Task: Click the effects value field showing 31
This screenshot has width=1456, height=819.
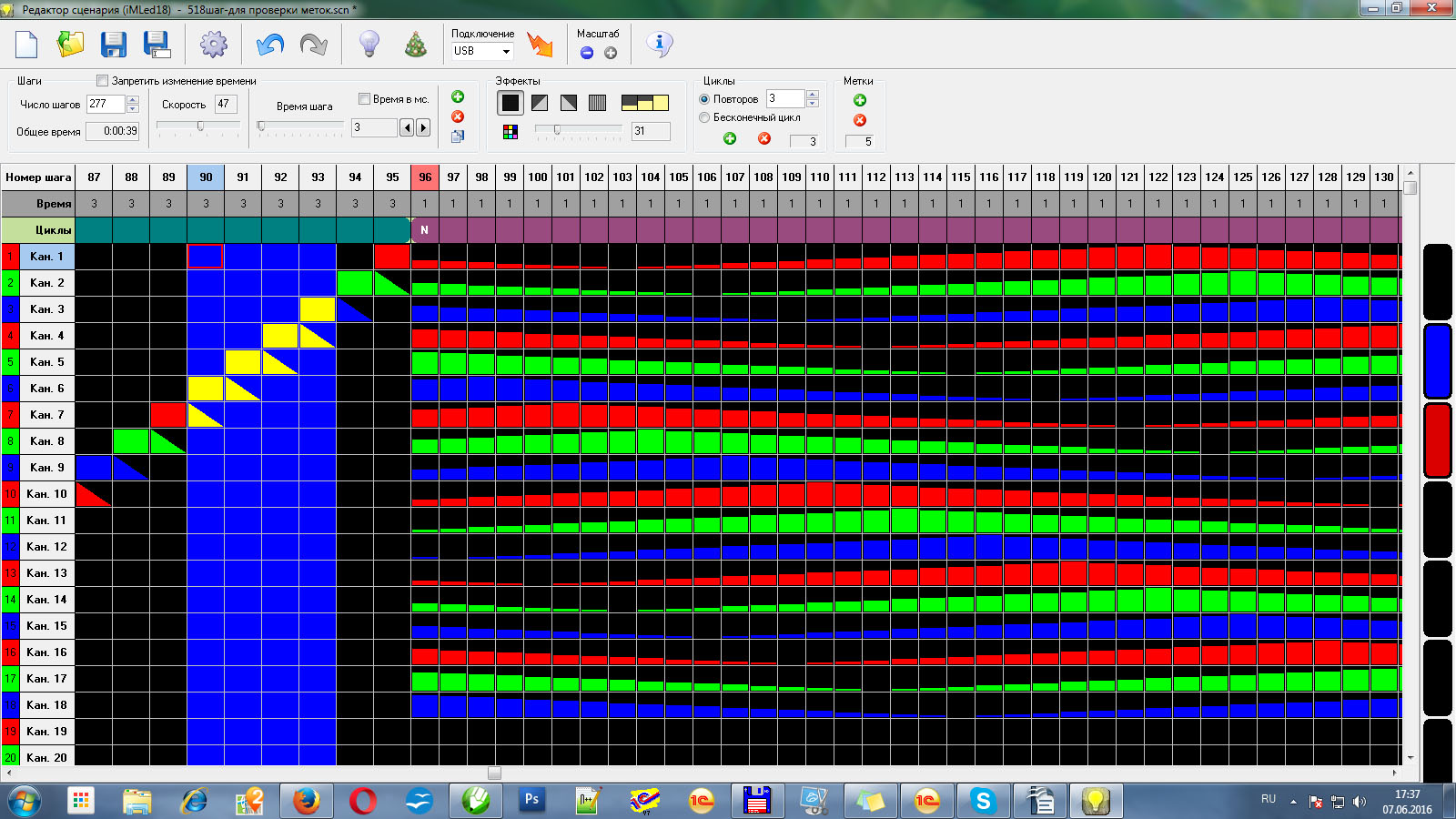Action: [x=651, y=131]
